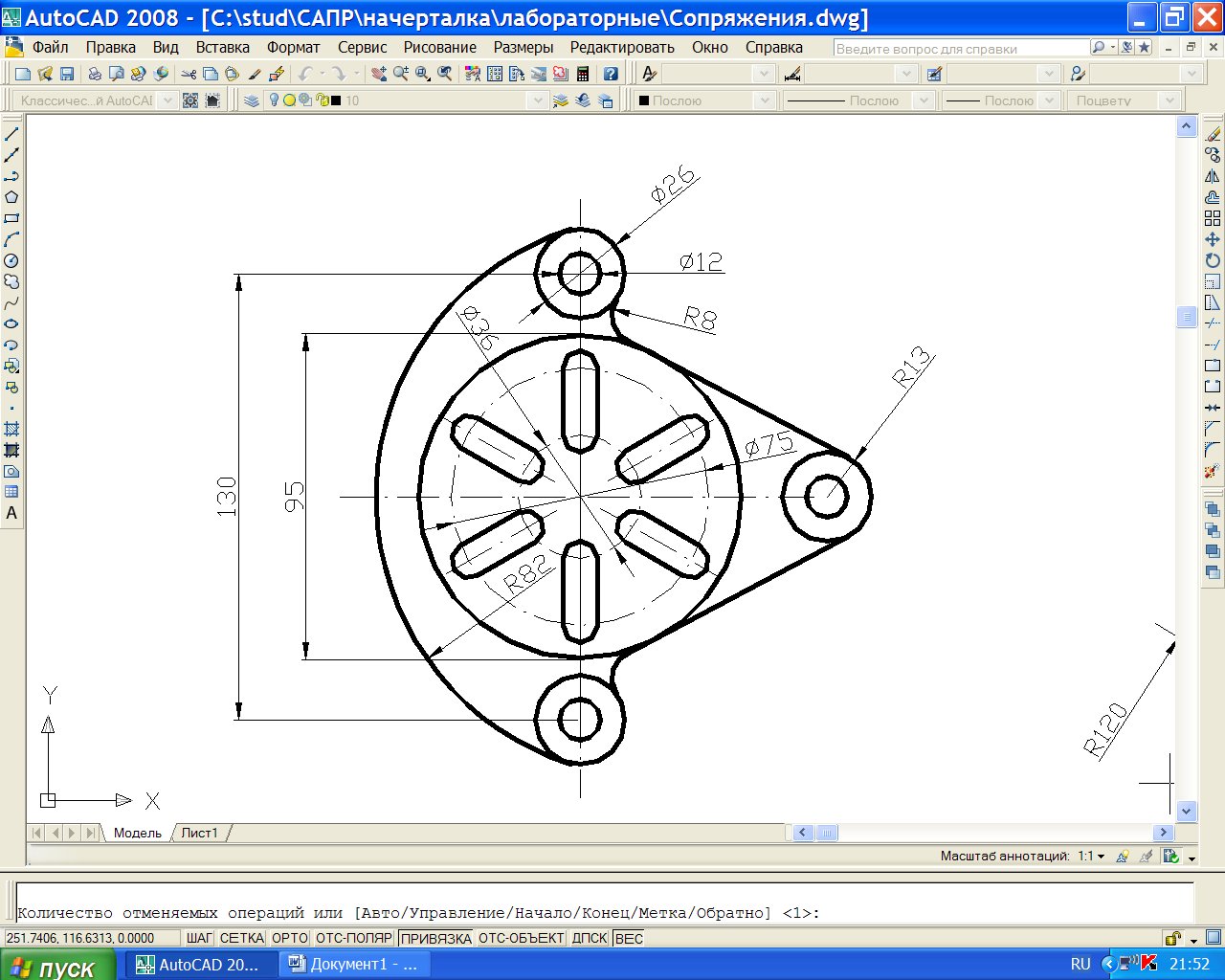Switch to Документ1 taskbar window
Screen dimensions: 1225x980
[x=354, y=965]
